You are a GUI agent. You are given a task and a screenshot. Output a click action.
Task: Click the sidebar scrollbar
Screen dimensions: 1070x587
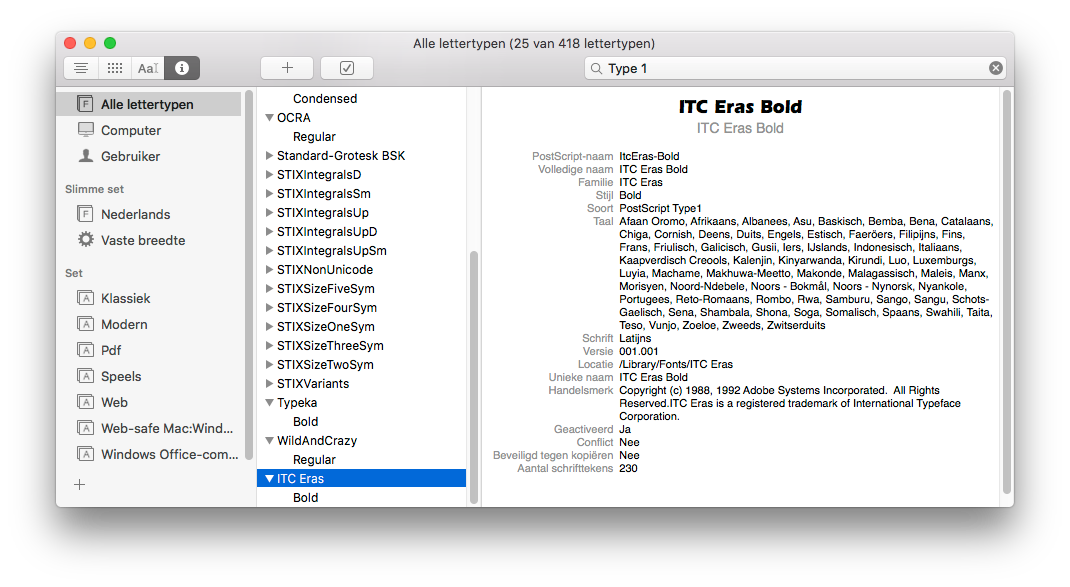pyautogui.click(x=249, y=275)
